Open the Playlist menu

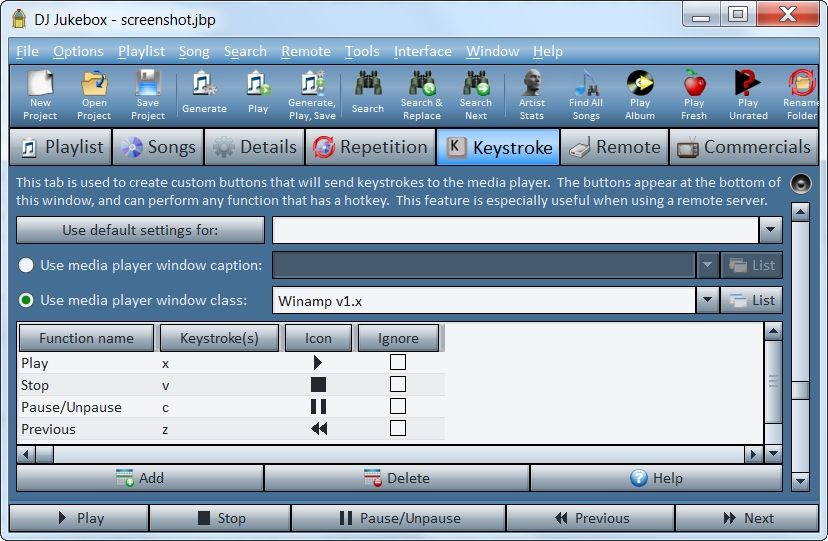[141, 51]
